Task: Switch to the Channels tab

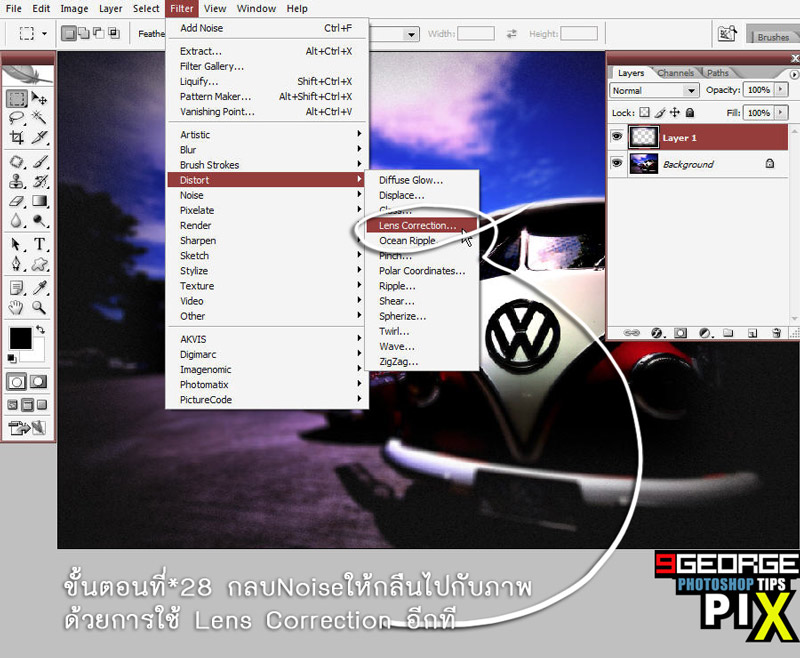Action: click(x=675, y=73)
